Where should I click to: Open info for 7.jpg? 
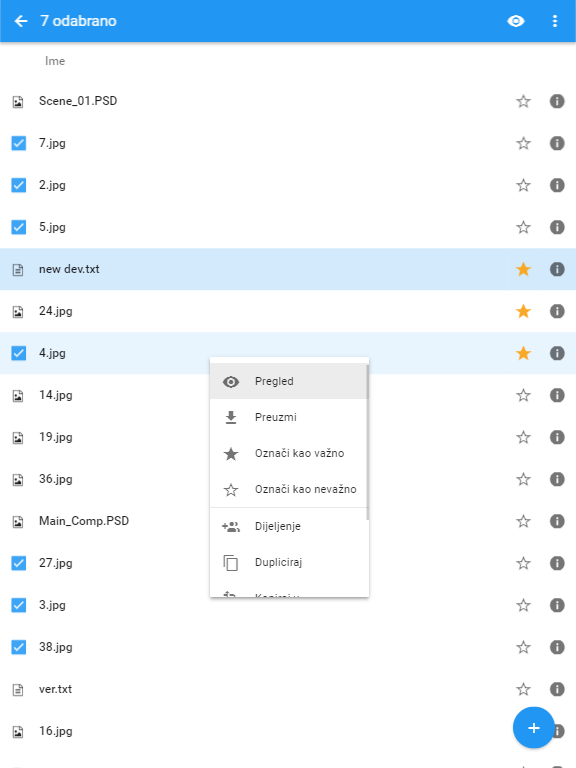tap(557, 143)
